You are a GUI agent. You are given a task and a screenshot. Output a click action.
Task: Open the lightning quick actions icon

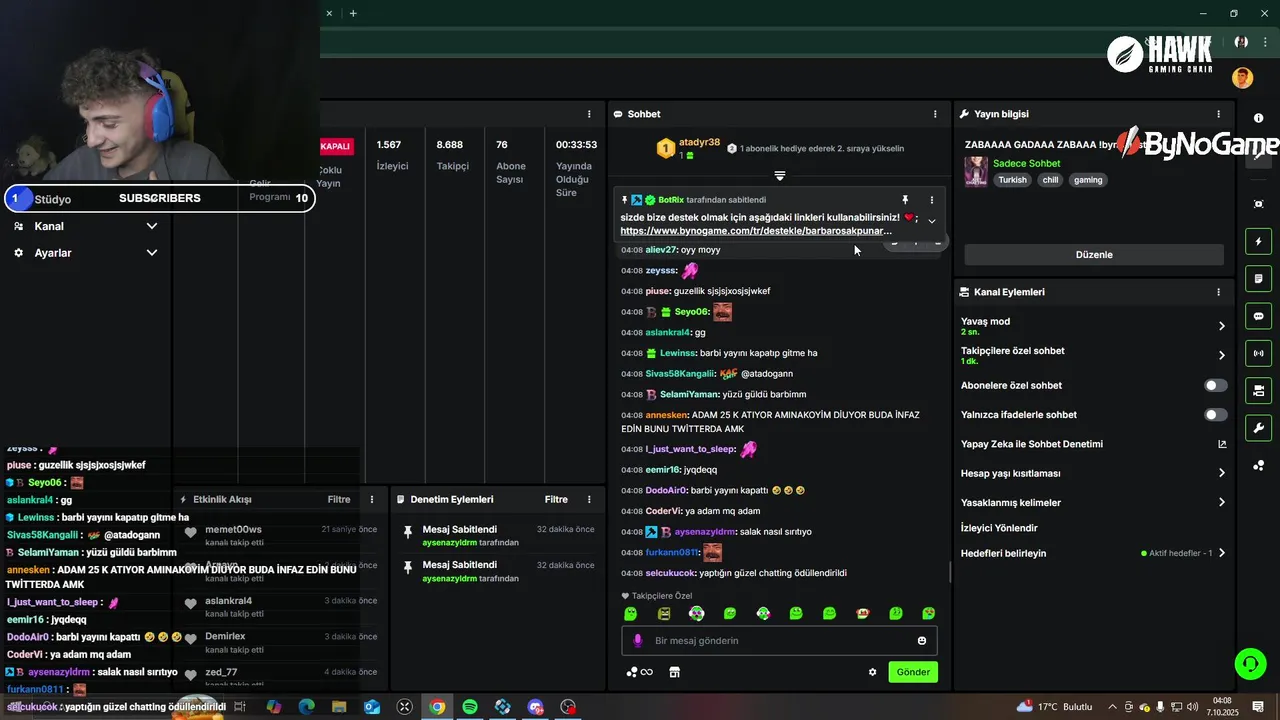point(1258,241)
